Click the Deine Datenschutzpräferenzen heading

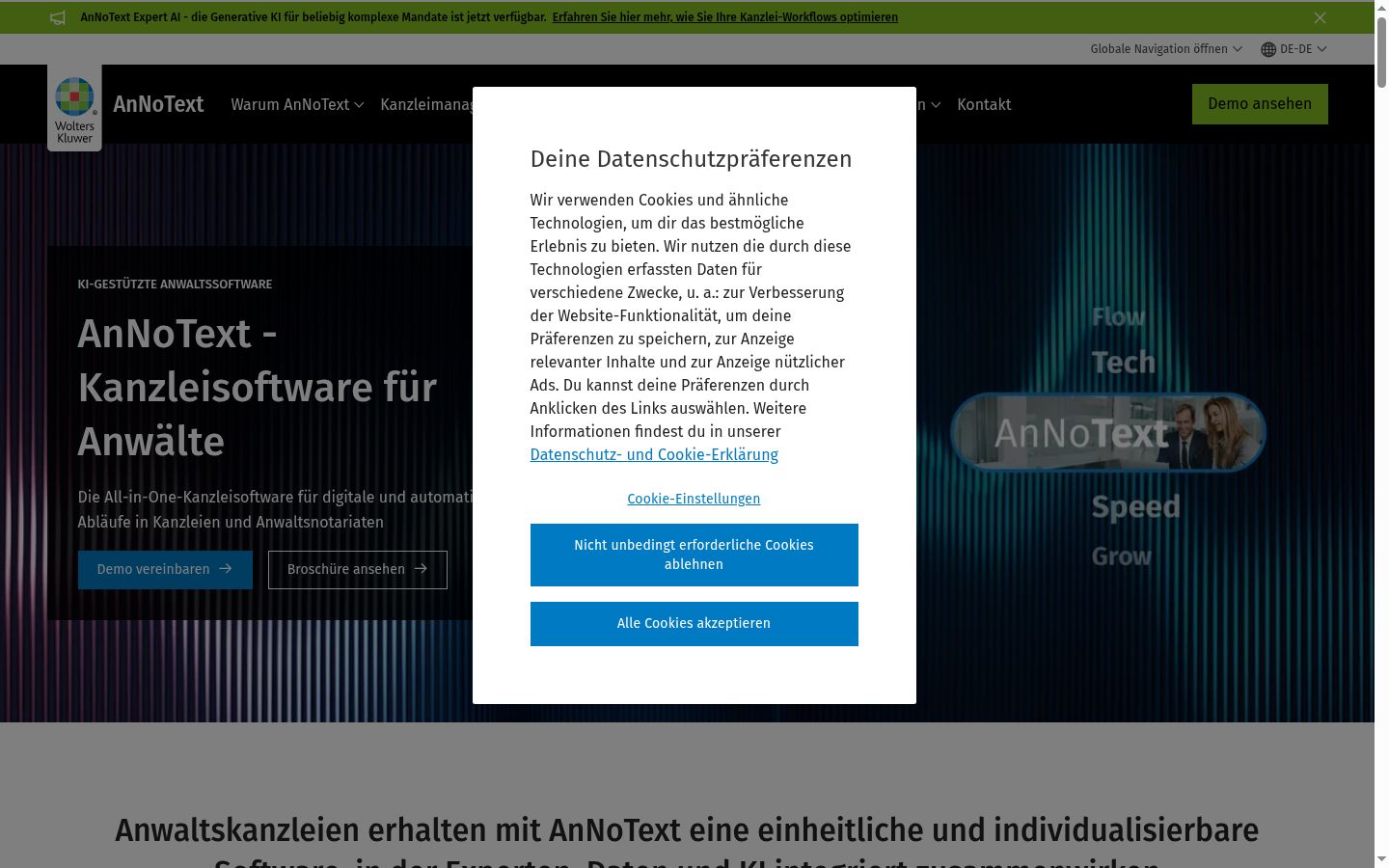[x=691, y=159]
